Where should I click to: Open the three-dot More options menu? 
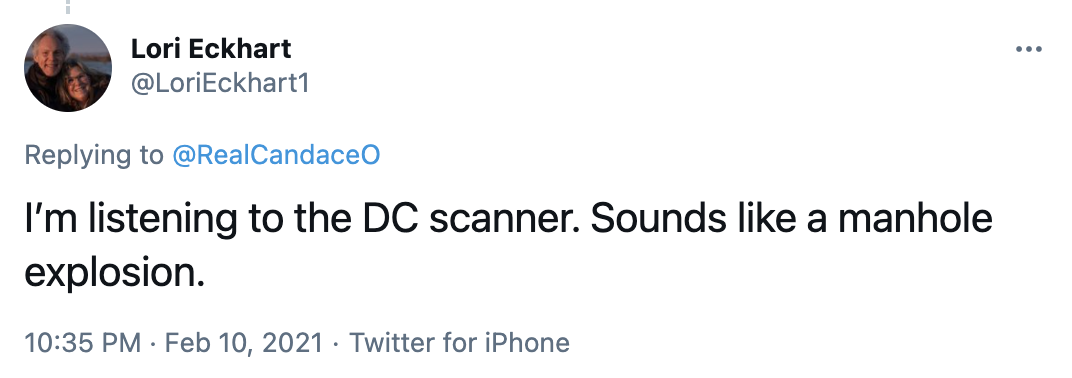(1028, 49)
